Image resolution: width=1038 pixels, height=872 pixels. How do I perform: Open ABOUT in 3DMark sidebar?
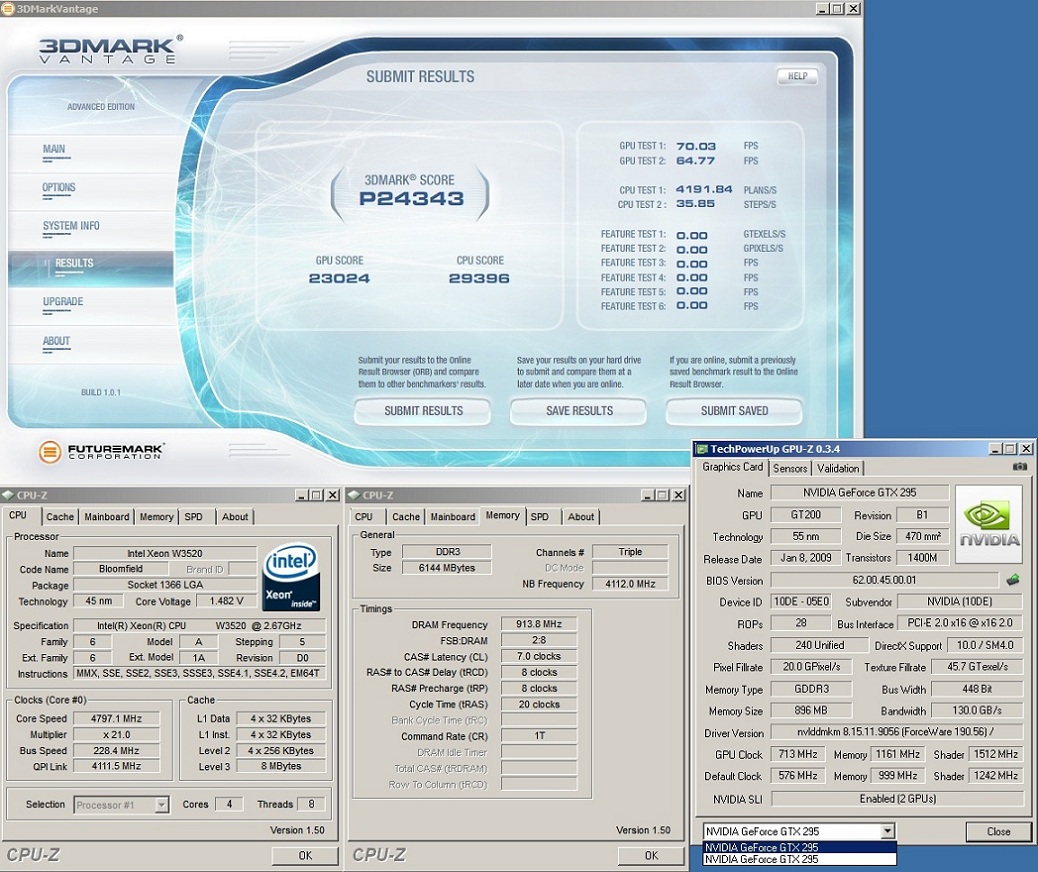point(56,341)
